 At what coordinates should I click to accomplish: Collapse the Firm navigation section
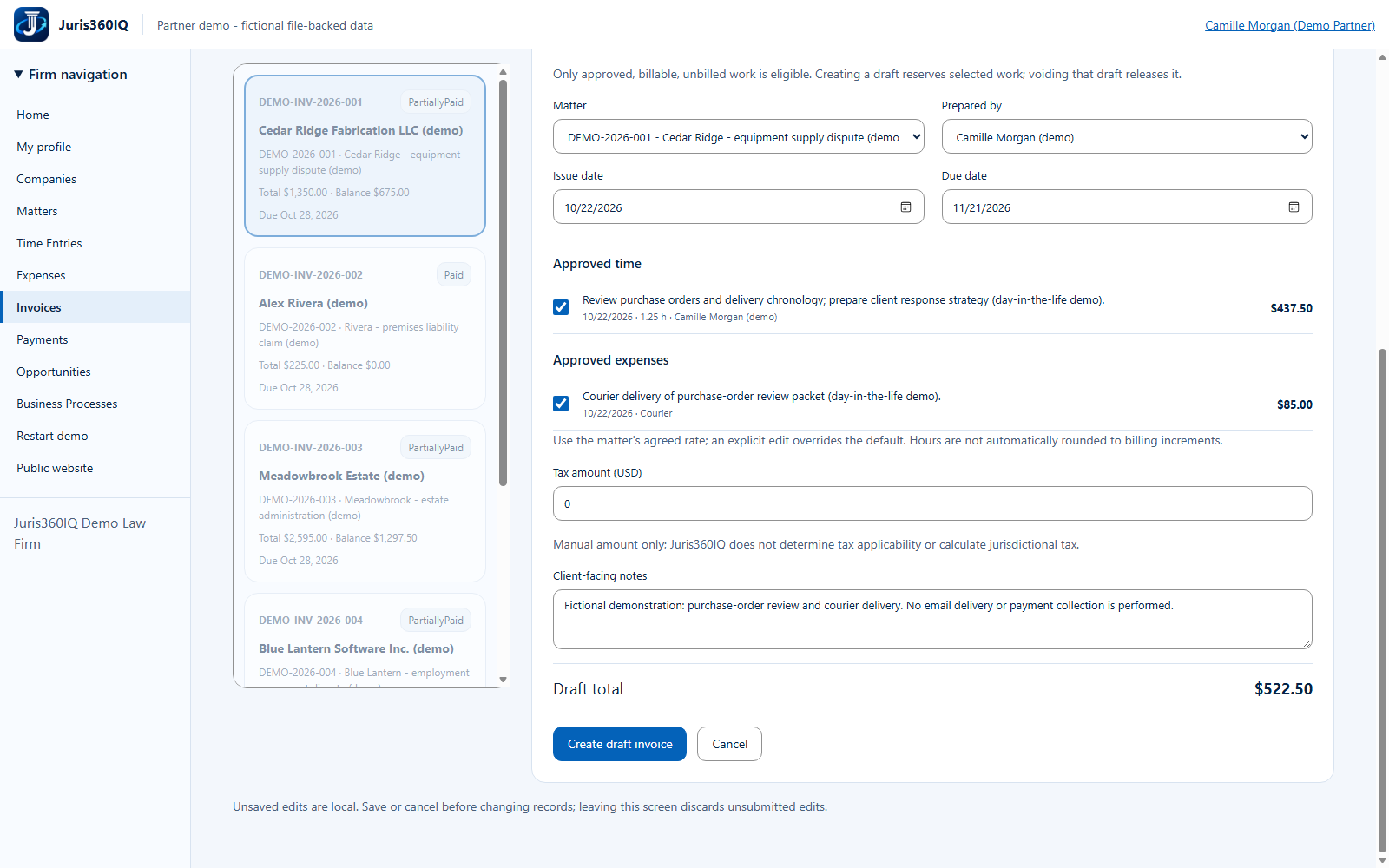pyautogui.click(x=71, y=75)
